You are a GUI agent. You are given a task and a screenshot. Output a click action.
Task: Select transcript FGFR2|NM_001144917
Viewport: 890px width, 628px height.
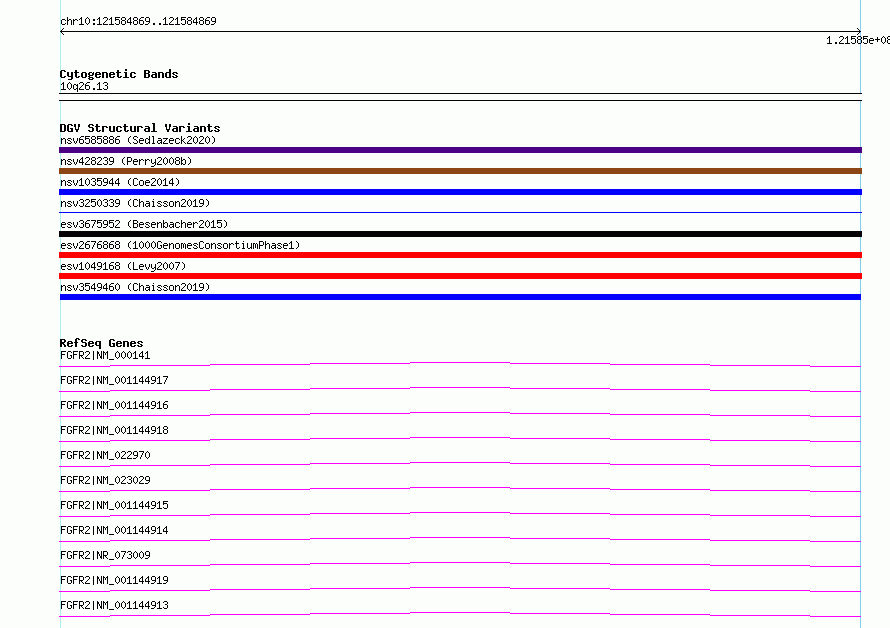pyautogui.click(x=114, y=380)
